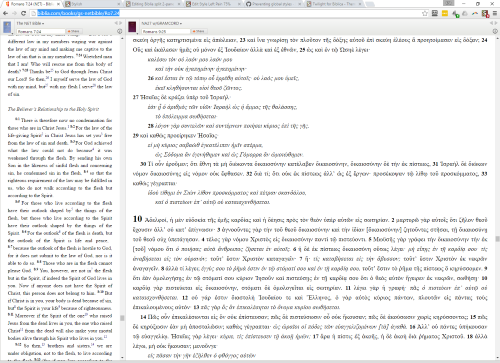Switch to the Stylish tab

(92, 4)
